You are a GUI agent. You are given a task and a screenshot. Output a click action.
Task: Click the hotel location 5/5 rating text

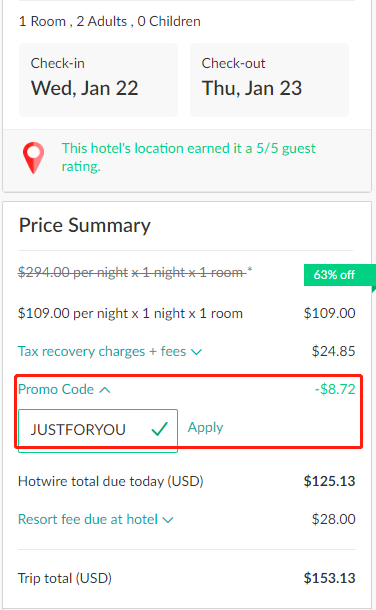189,157
